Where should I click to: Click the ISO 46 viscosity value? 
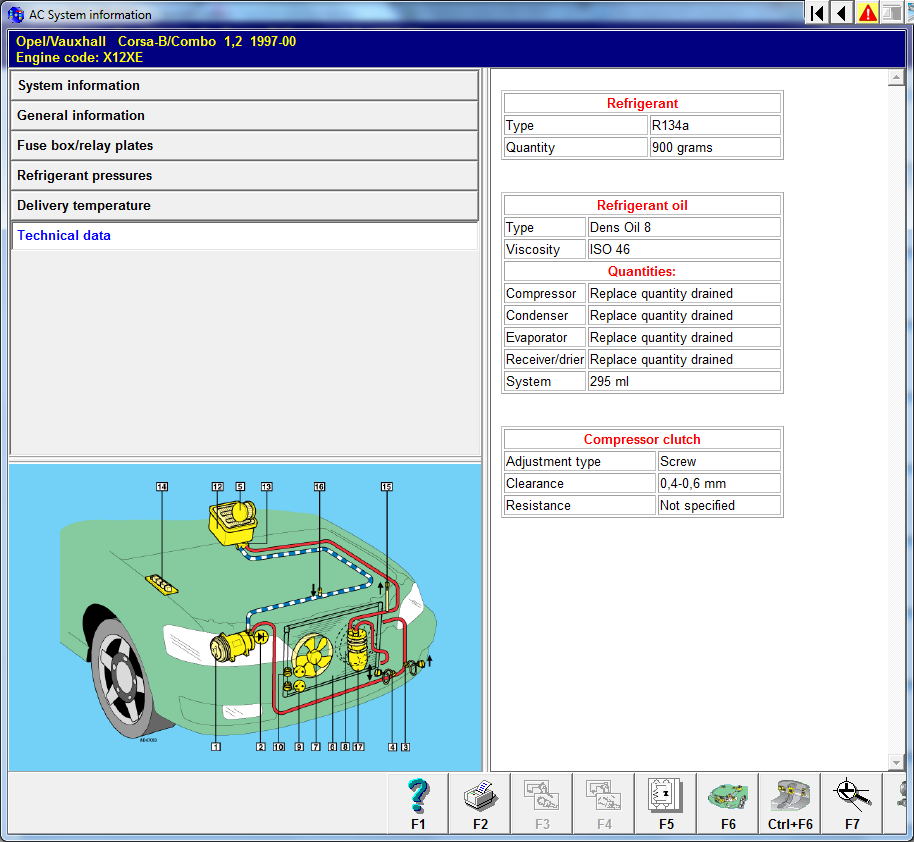(x=684, y=250)
